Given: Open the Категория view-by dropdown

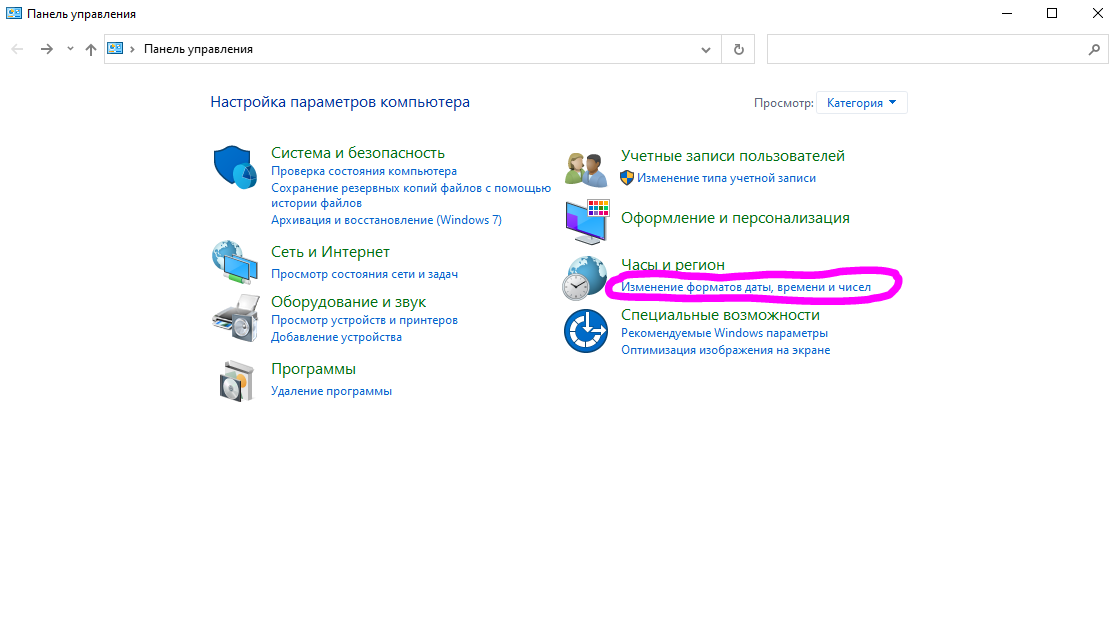Looking at the screenshot, I should (861, 103).
